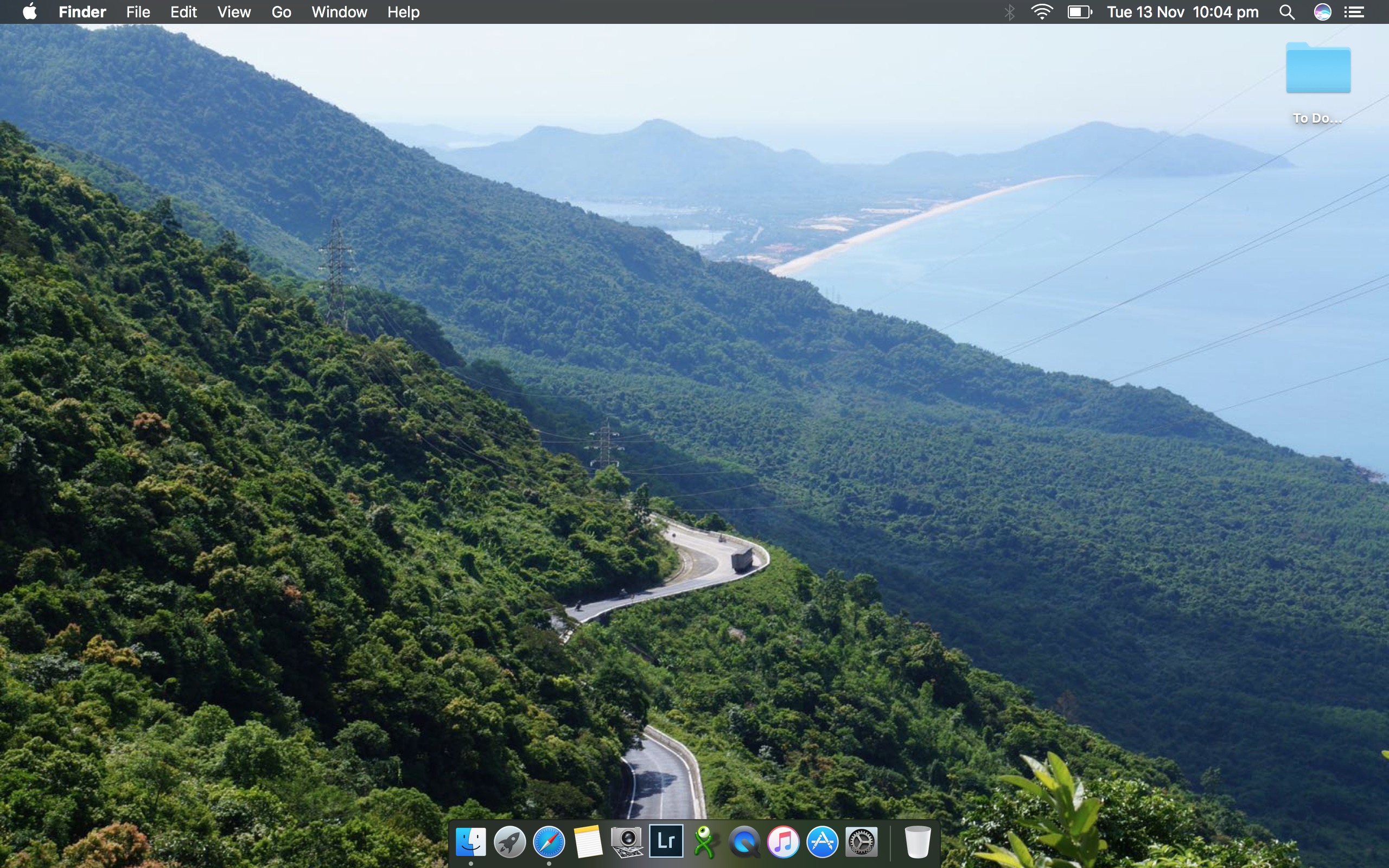Open the App Store in Dock
Viewport: 1389px width, 868px height.
click(x=822, y=842)
